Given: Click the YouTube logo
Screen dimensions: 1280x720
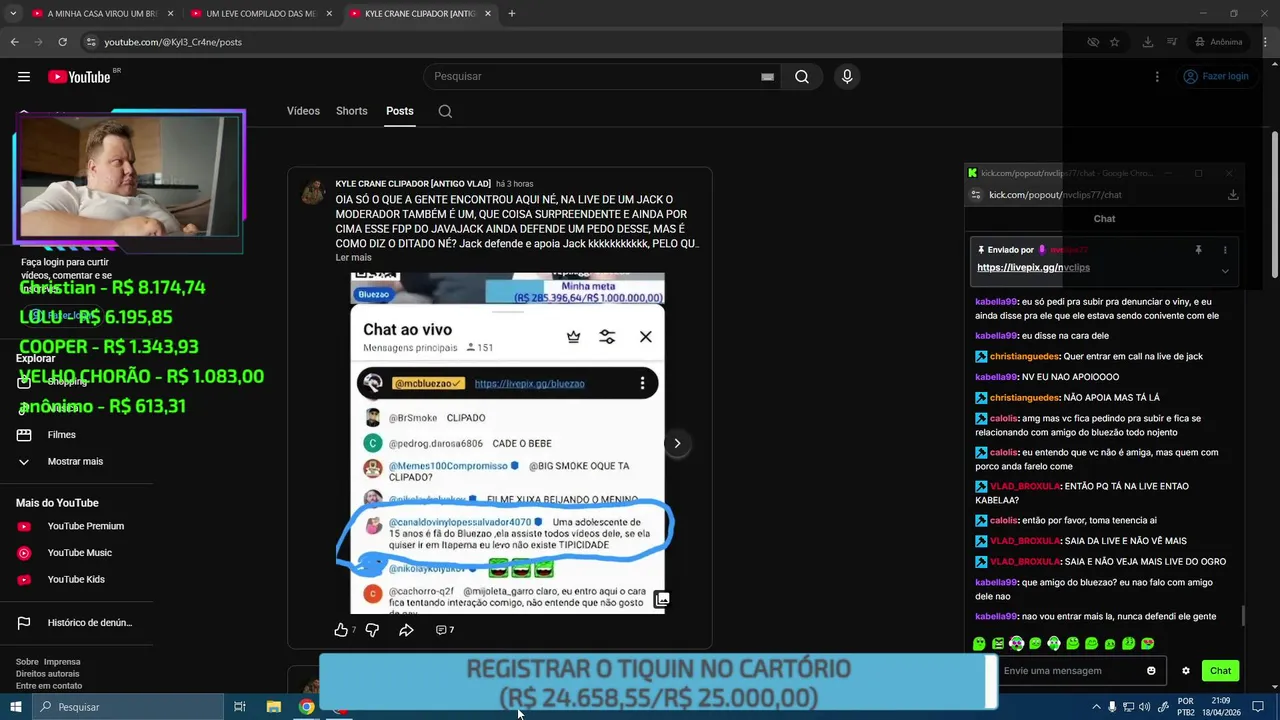Looking at the screenshot, I should pos(79,77).
